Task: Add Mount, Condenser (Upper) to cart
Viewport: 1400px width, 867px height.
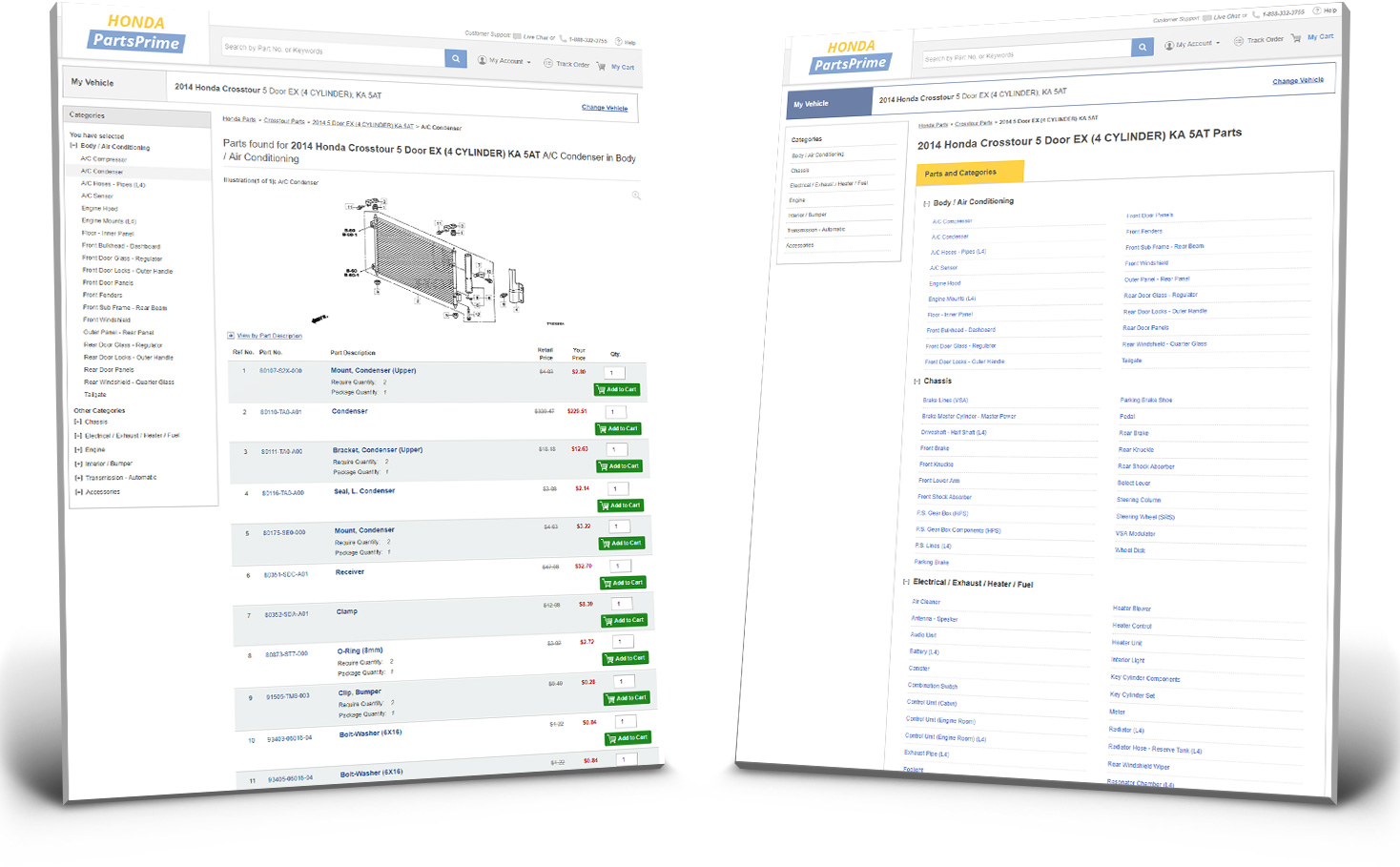Action: pyautogui.click(x=617, y=389)
